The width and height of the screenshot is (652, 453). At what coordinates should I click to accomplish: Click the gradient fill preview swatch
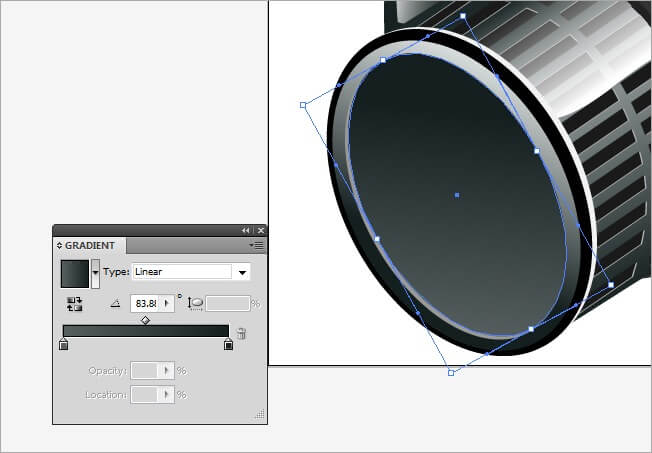click(75, 274)
